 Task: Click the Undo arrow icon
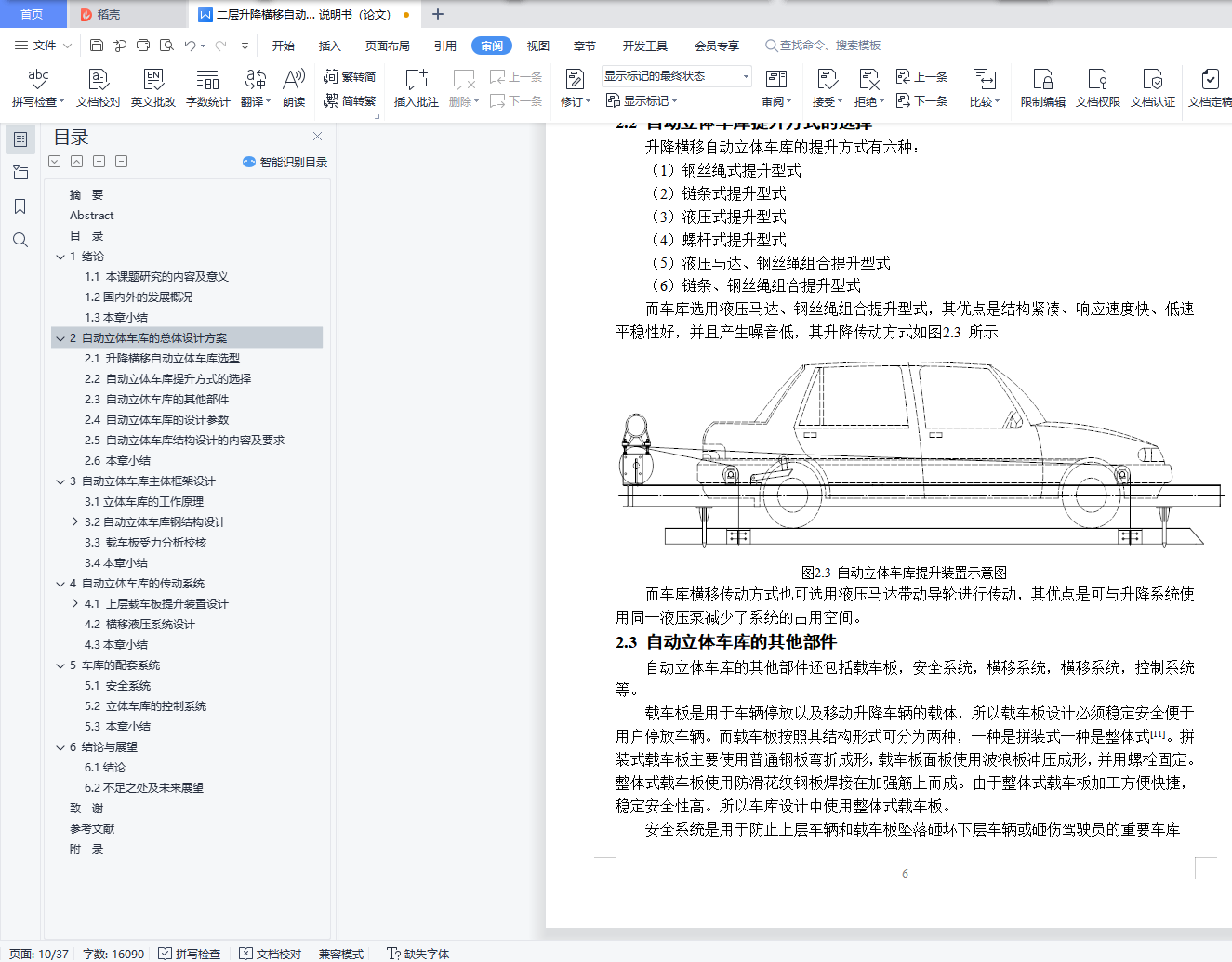pyautogui.click(x=190, y=45)
